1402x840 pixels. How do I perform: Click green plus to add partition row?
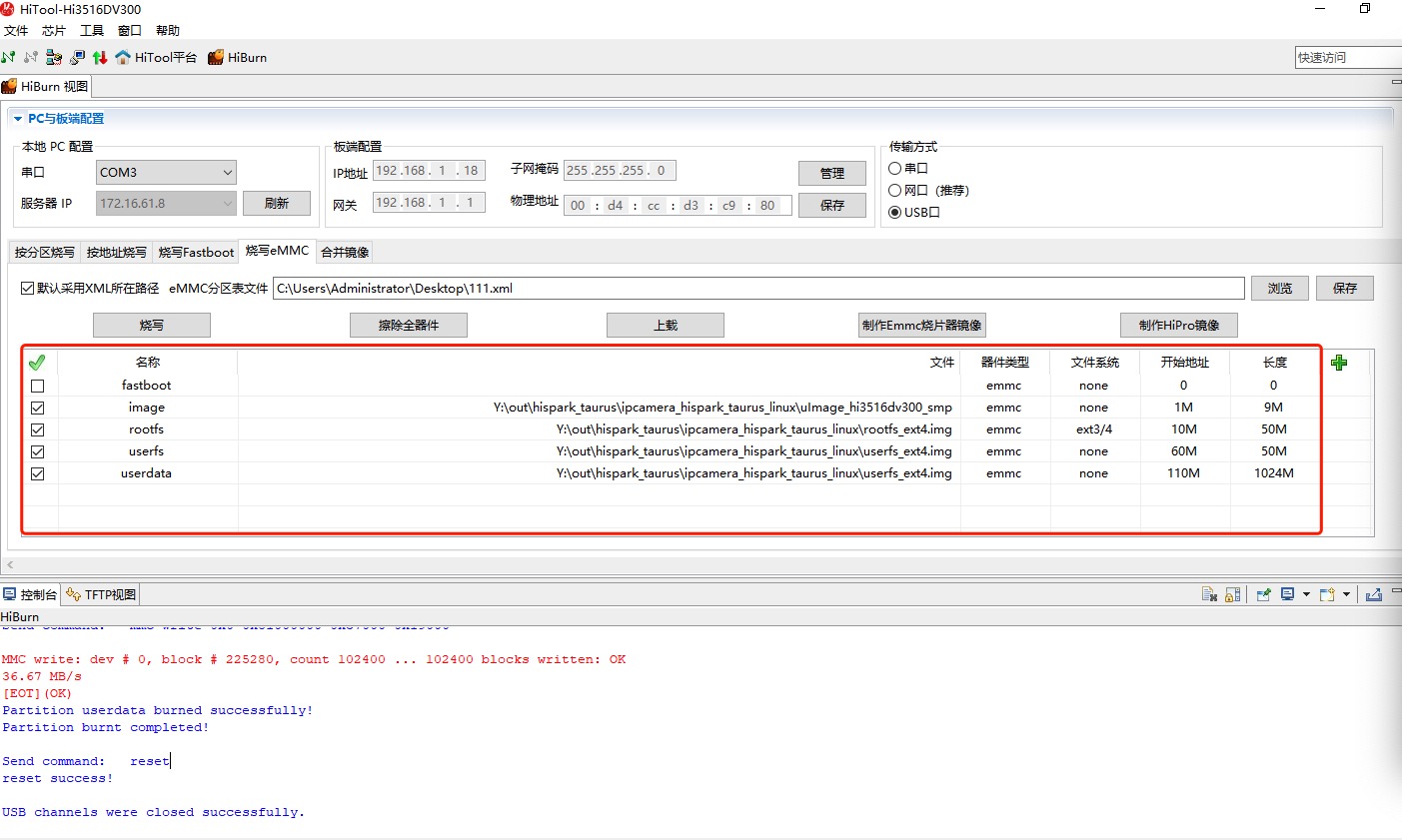[x=1339, y=362]
